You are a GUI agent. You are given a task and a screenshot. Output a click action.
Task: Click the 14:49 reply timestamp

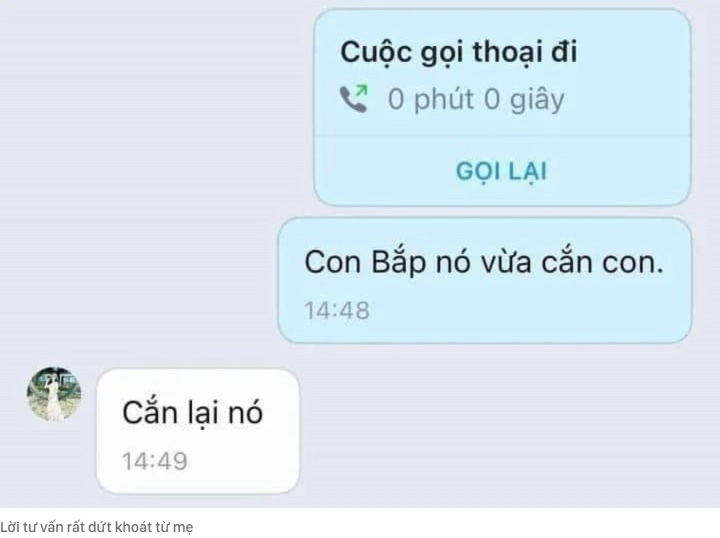click(155, 461)
